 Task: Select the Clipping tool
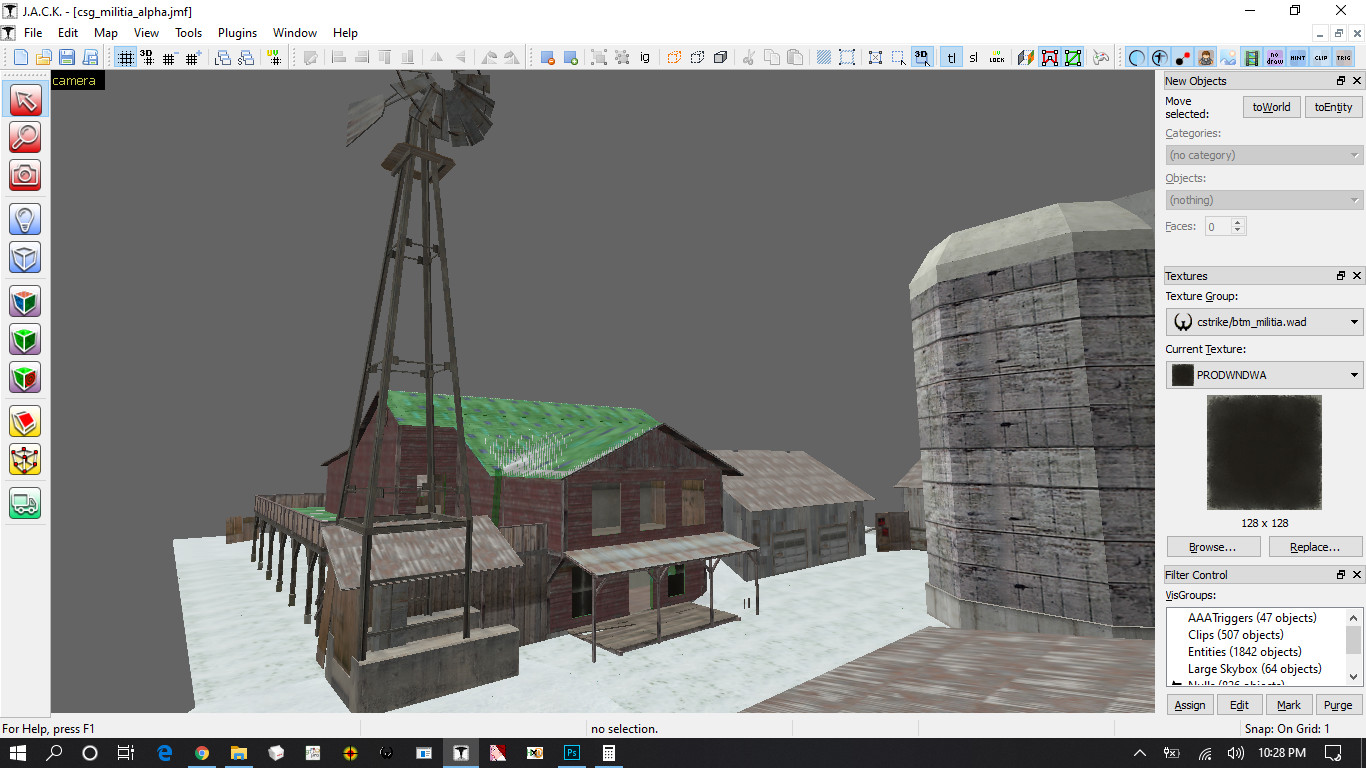coord(25,421)
